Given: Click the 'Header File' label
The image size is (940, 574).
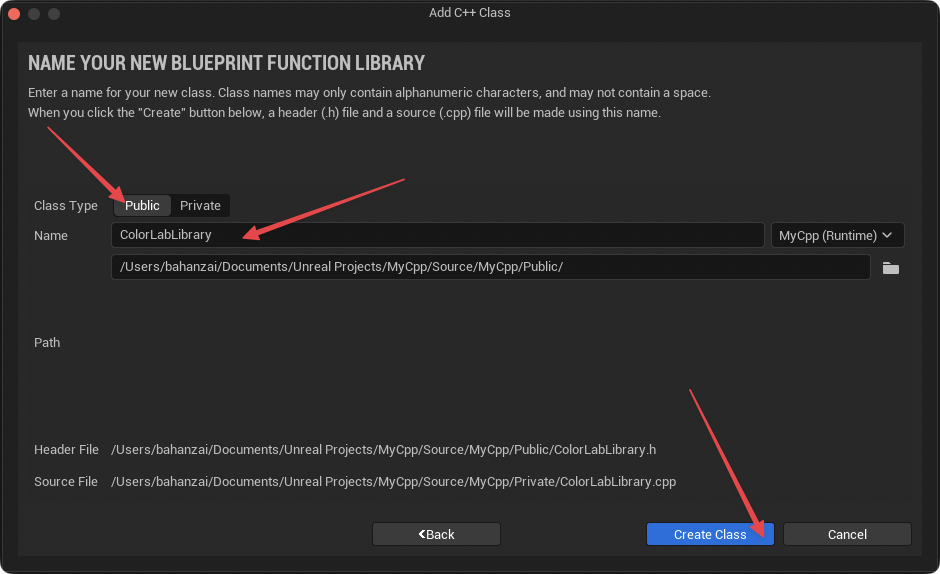Looking at the screenshot, I should coord(66,450).
